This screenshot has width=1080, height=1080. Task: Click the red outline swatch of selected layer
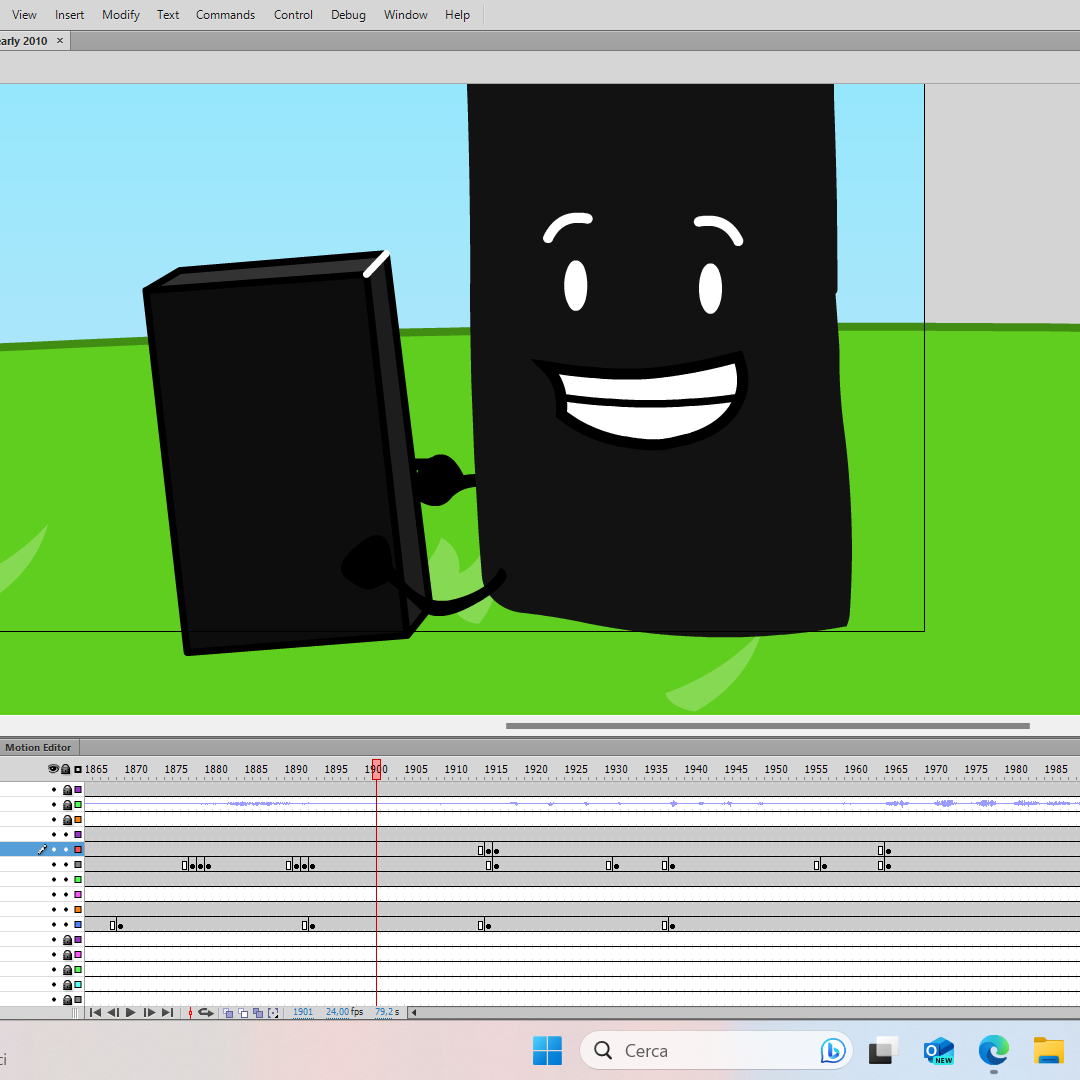point(78,849)
